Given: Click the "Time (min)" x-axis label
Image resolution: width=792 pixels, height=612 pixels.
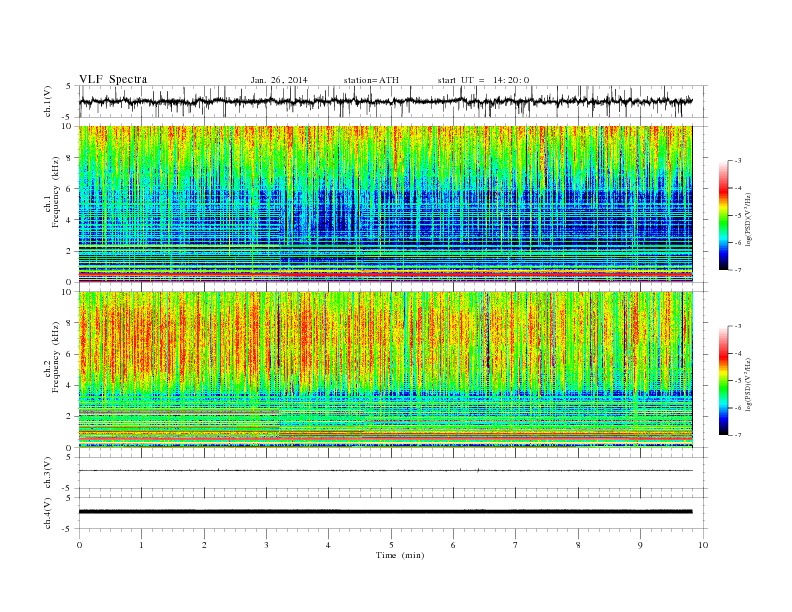Looking at the screenshot, I should click(x=400, y=555).
